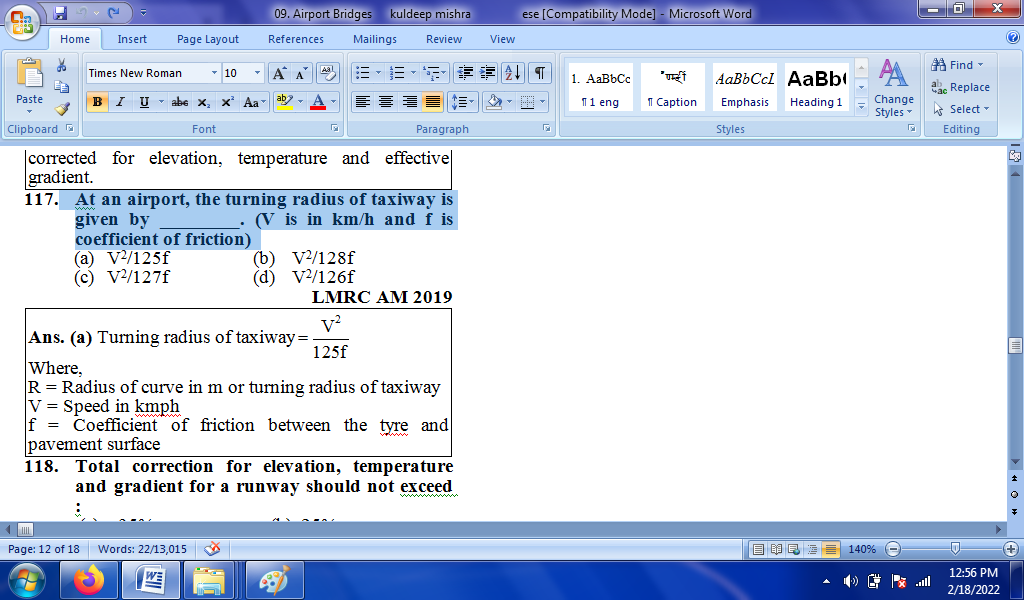
Task: Select the Format Painter brush
Action: coord(61,108)
